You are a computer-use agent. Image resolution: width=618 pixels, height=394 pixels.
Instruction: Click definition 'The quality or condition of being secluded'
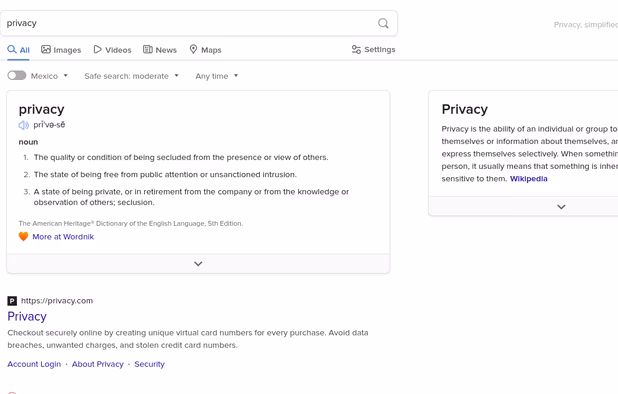pos(181,158)
